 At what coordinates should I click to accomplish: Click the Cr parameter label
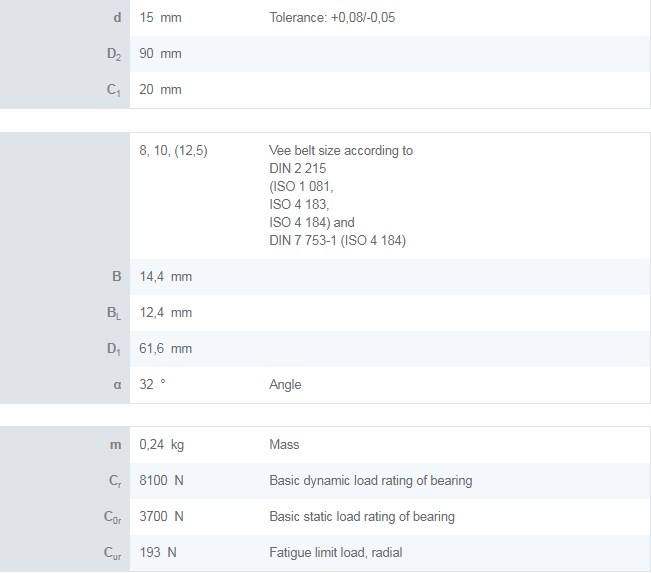[115, 481]
